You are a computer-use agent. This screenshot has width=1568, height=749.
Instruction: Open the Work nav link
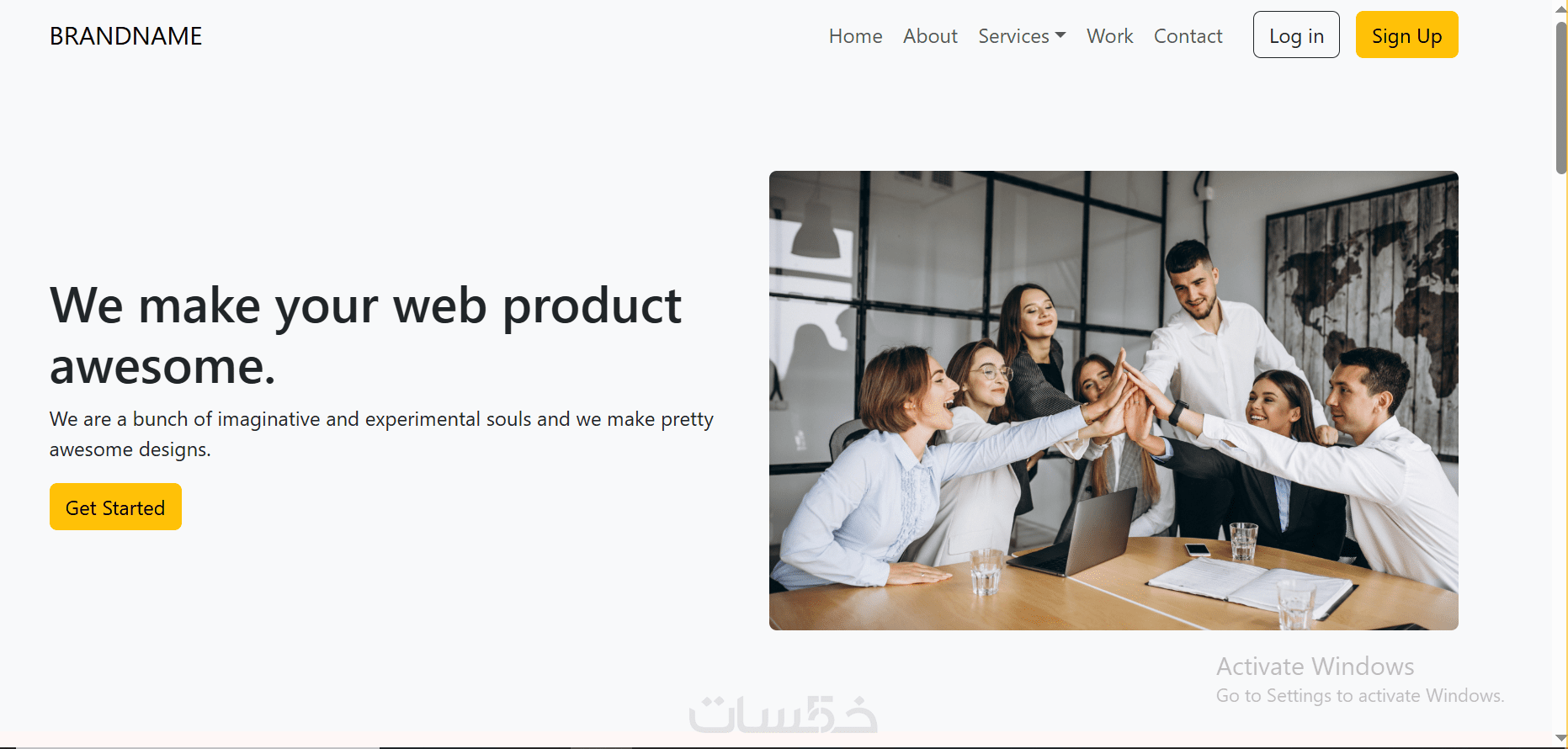(x=1109, y=36)
